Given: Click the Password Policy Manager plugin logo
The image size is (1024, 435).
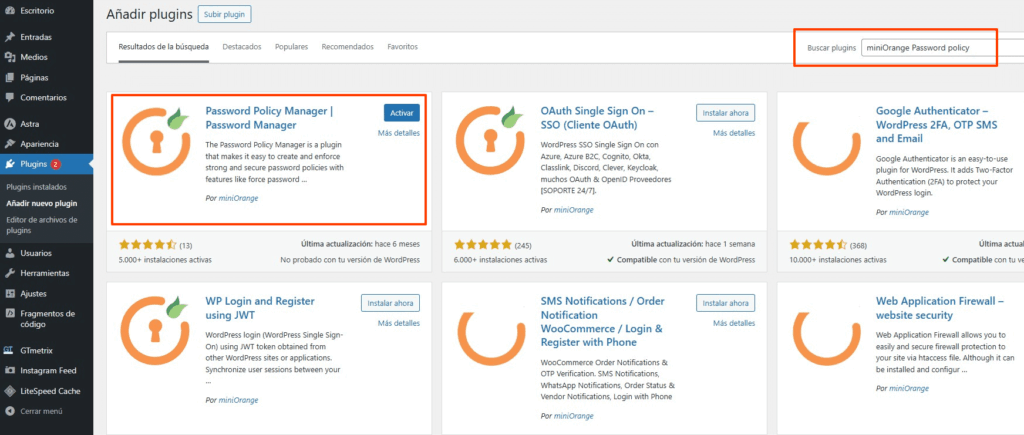Looking at the screenshot, I should [x=155, y=143].
